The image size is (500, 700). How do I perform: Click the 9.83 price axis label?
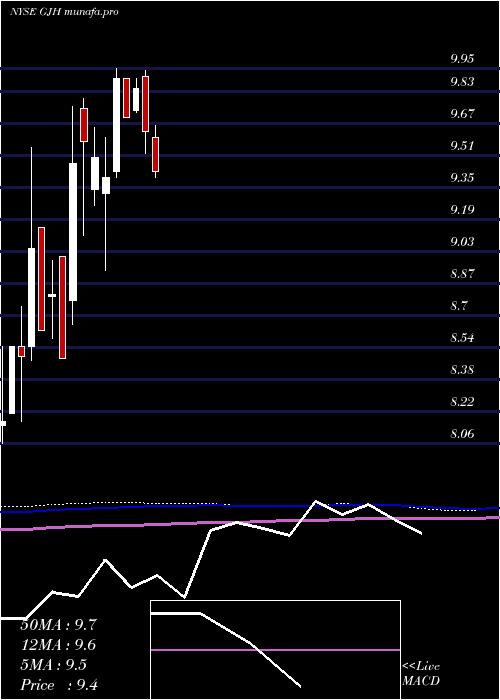pos(462,82)
